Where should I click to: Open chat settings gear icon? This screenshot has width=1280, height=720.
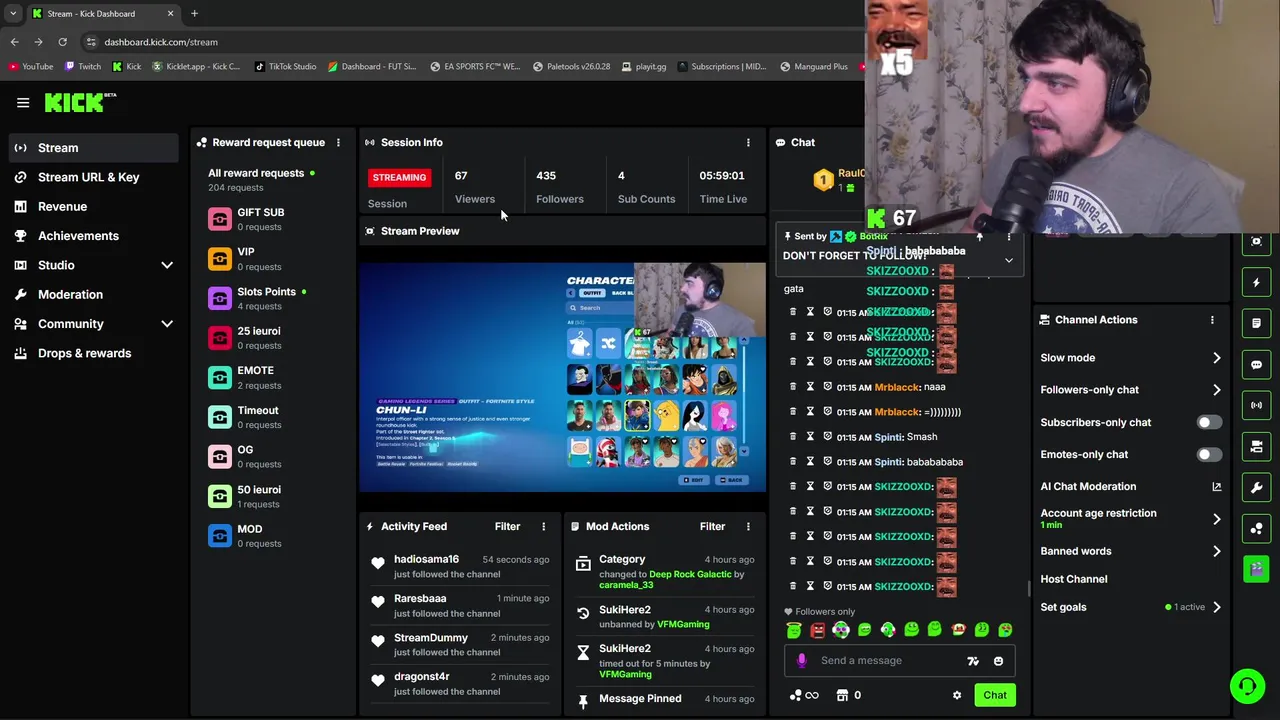tap(957, 695)
